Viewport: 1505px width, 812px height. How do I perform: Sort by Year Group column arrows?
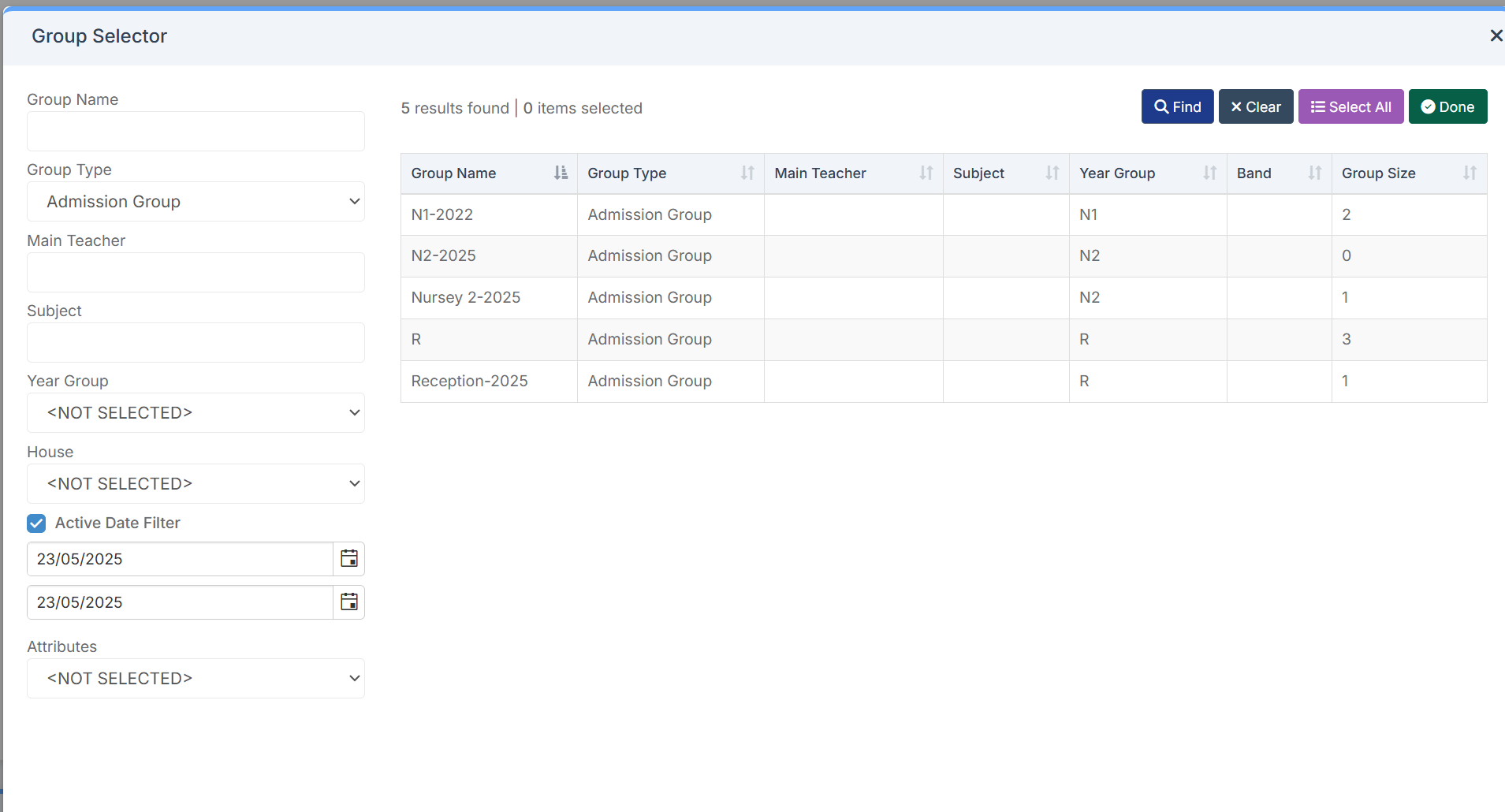click(1209, 173)
